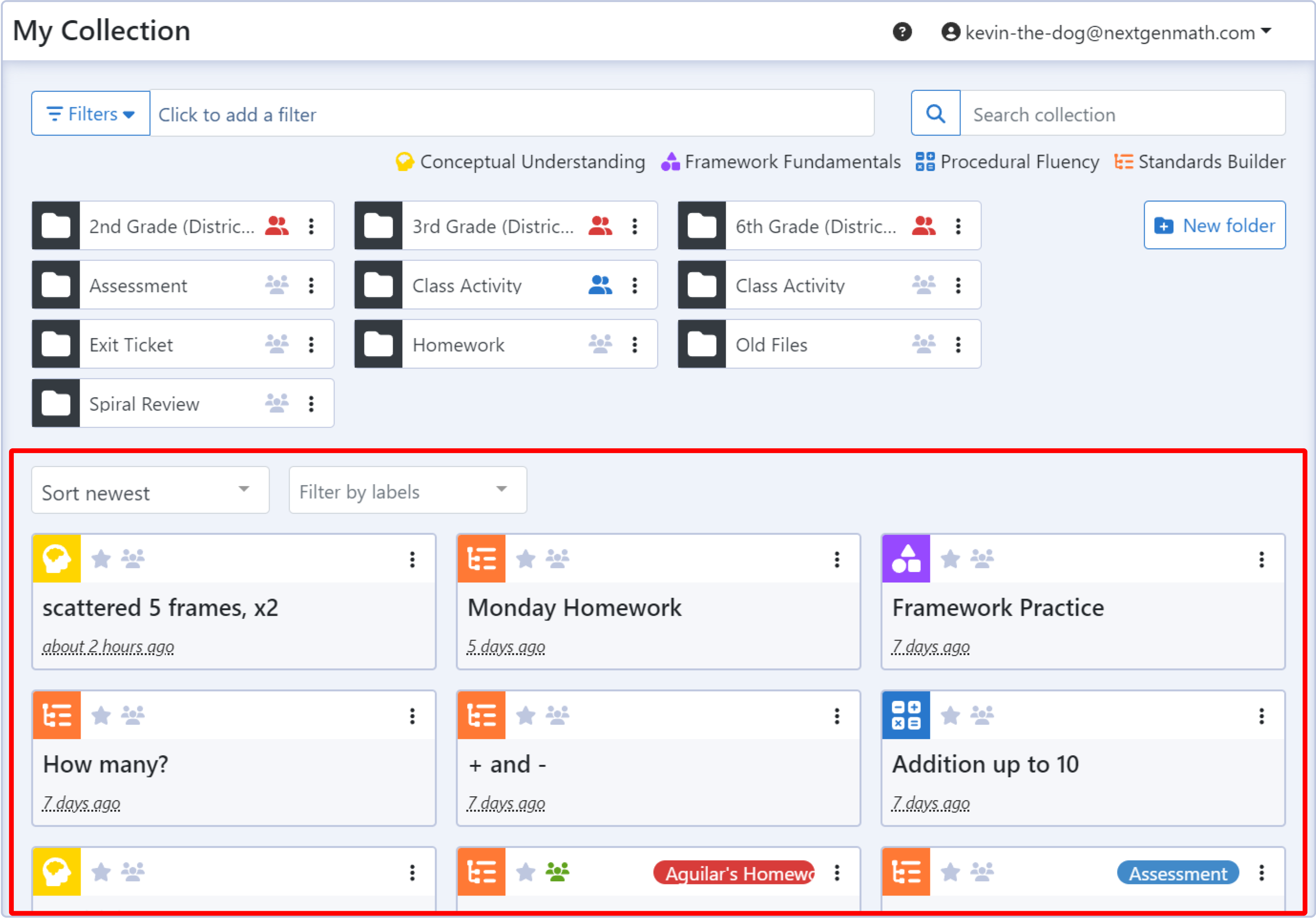Screen dimensions: 1316x918
Task: Click the magnifier search icon button
Action: (x=935, y=114)
